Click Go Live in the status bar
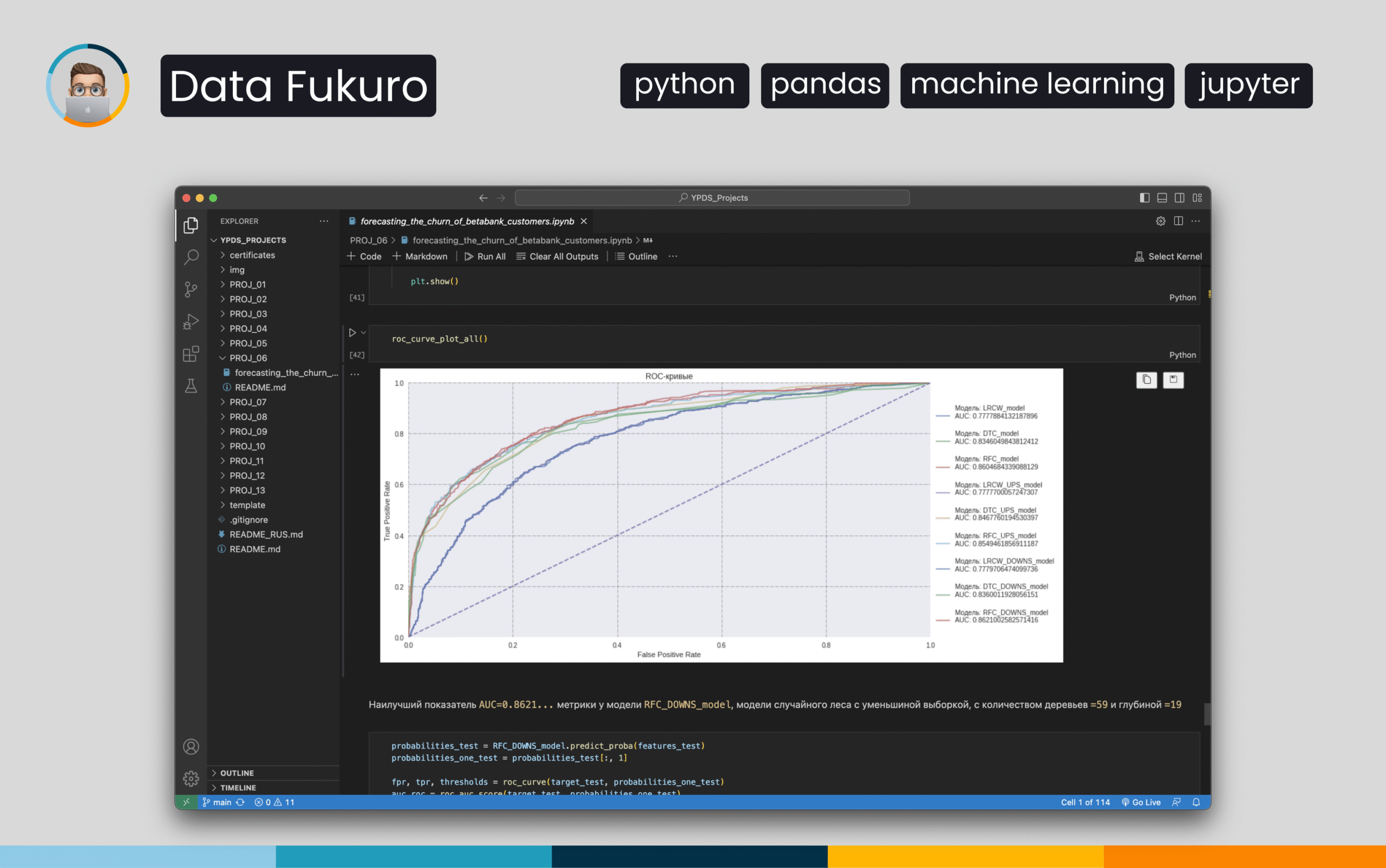 (x=1141, y=802)
